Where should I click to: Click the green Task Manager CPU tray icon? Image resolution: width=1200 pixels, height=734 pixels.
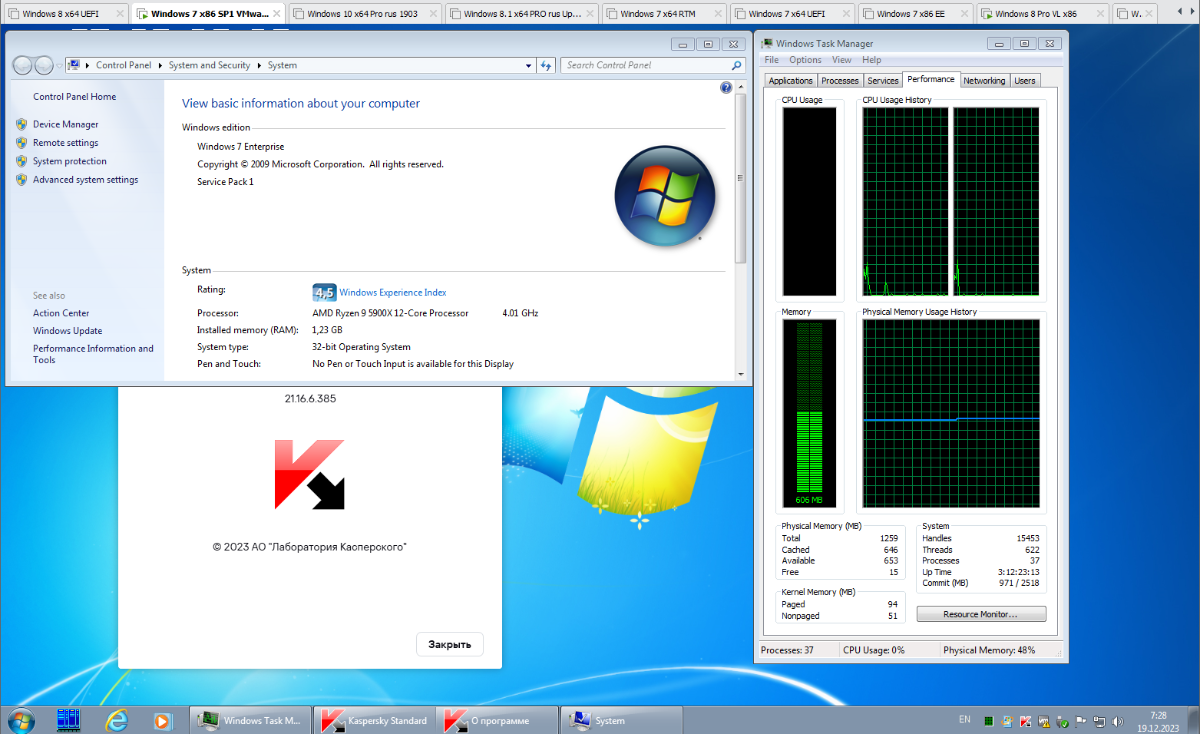click(988, 720)
